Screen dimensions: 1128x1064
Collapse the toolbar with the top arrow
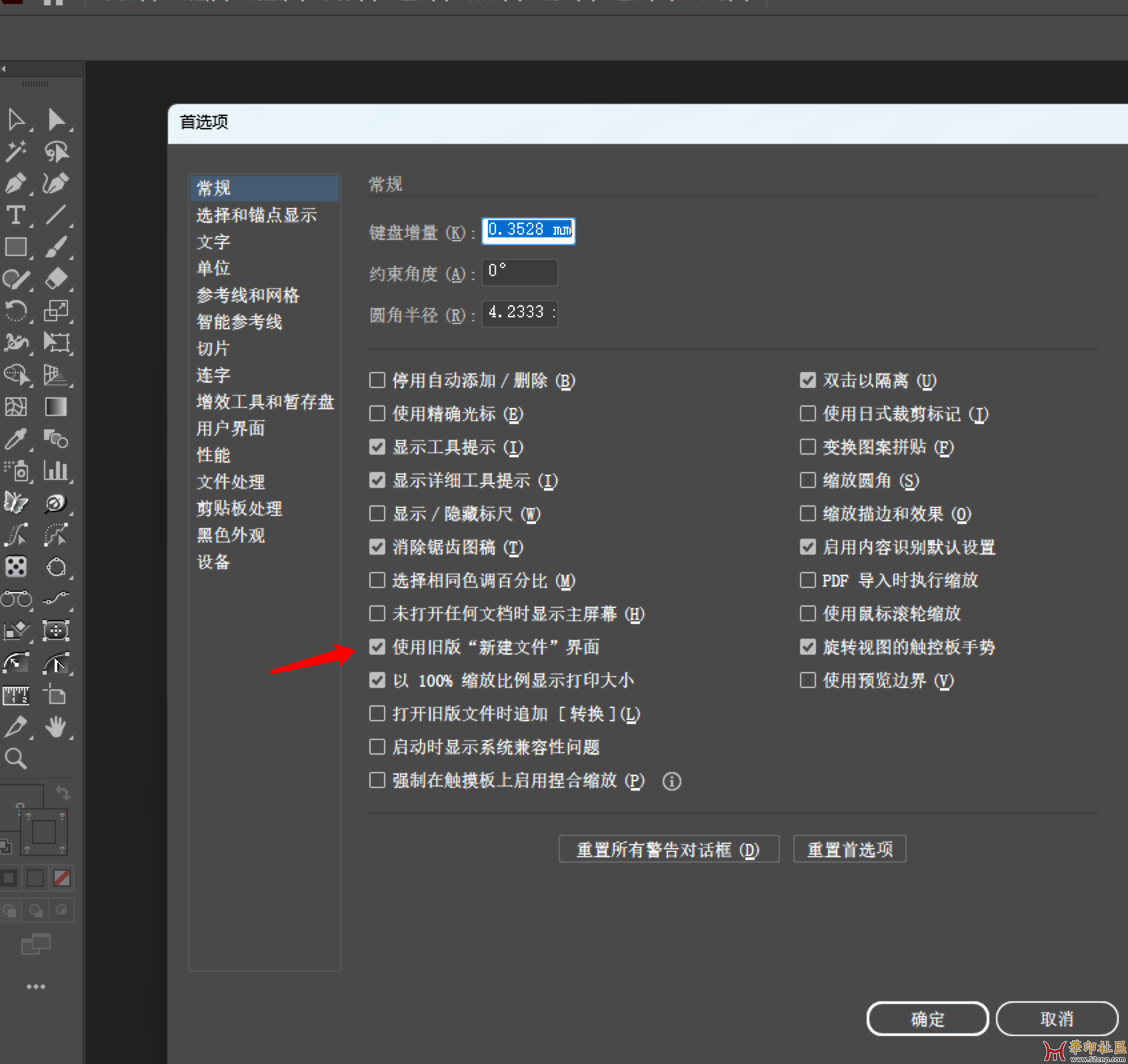(4, 69)
